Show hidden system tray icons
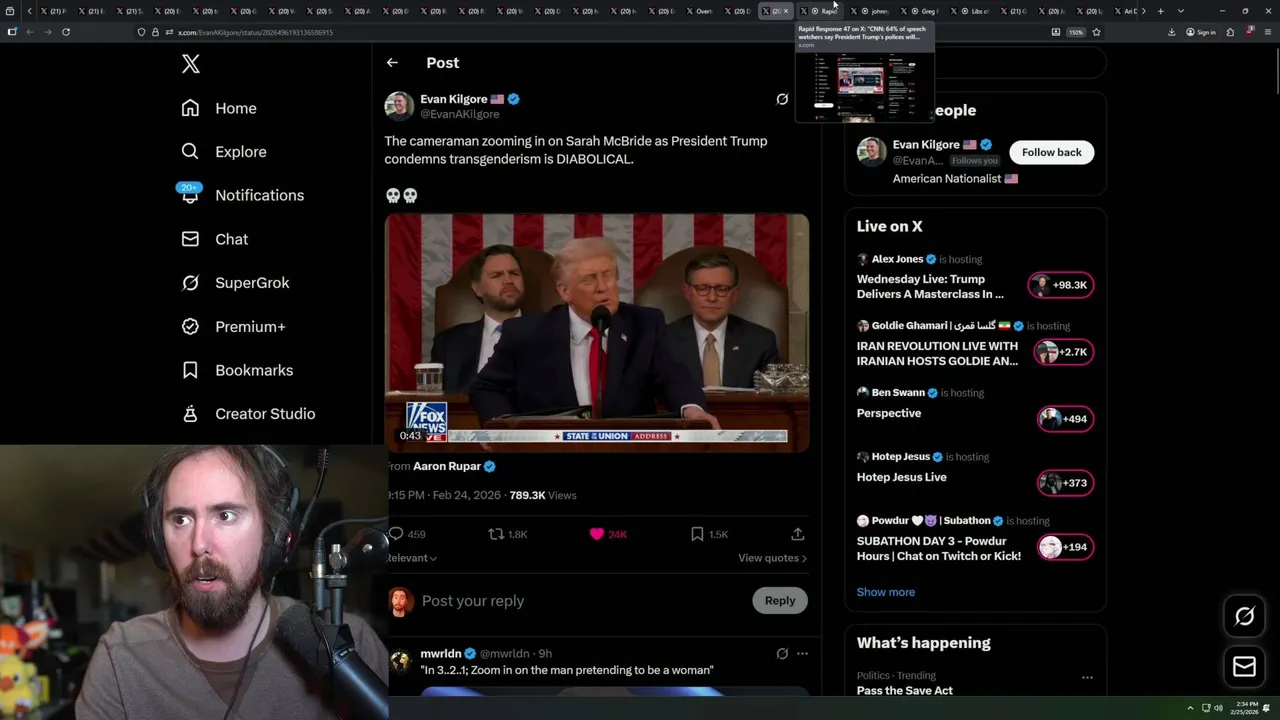This screenshot has width=1280, height=720. [x=1190, y=708]
